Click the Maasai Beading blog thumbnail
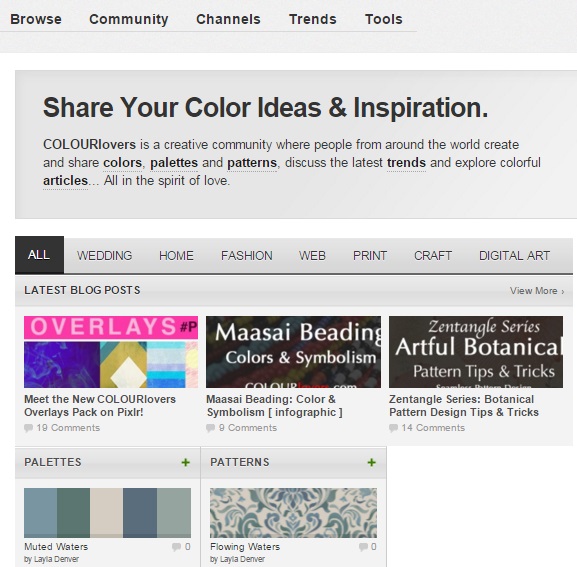Image resolution: width=577 pixels, height=567 pixels. tap(293, 352)
